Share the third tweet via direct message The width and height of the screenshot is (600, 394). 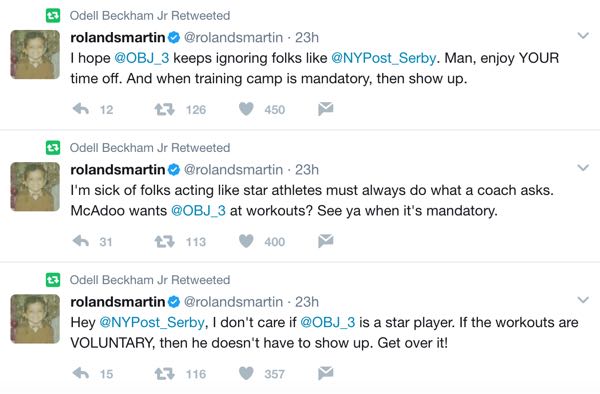point(326,373)
